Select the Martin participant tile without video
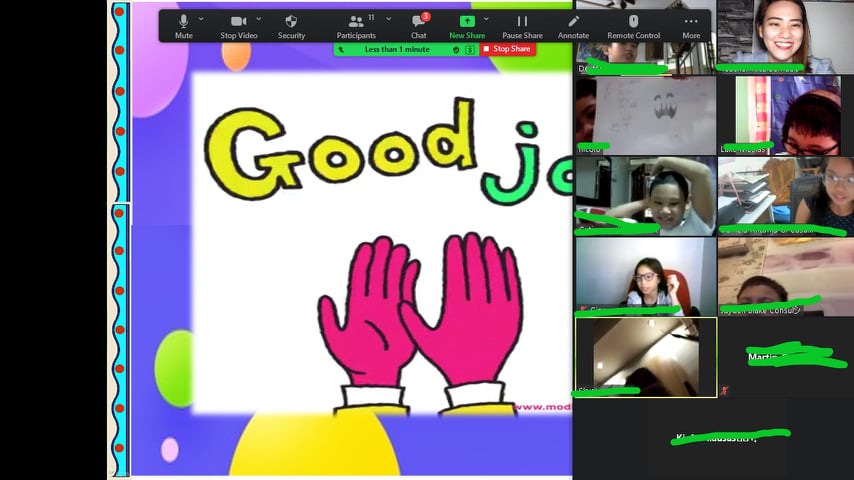 pyautogui.click(x=785, y=357)
